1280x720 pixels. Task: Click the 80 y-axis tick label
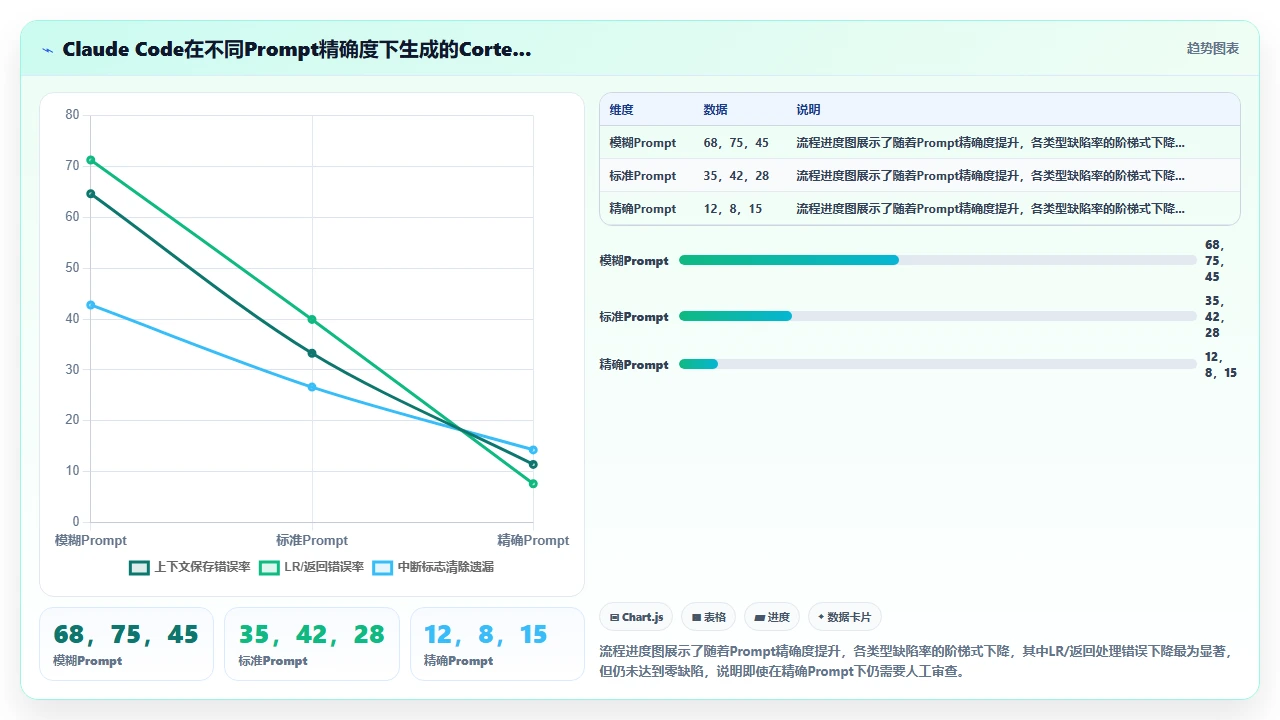[x=72, y=115]
